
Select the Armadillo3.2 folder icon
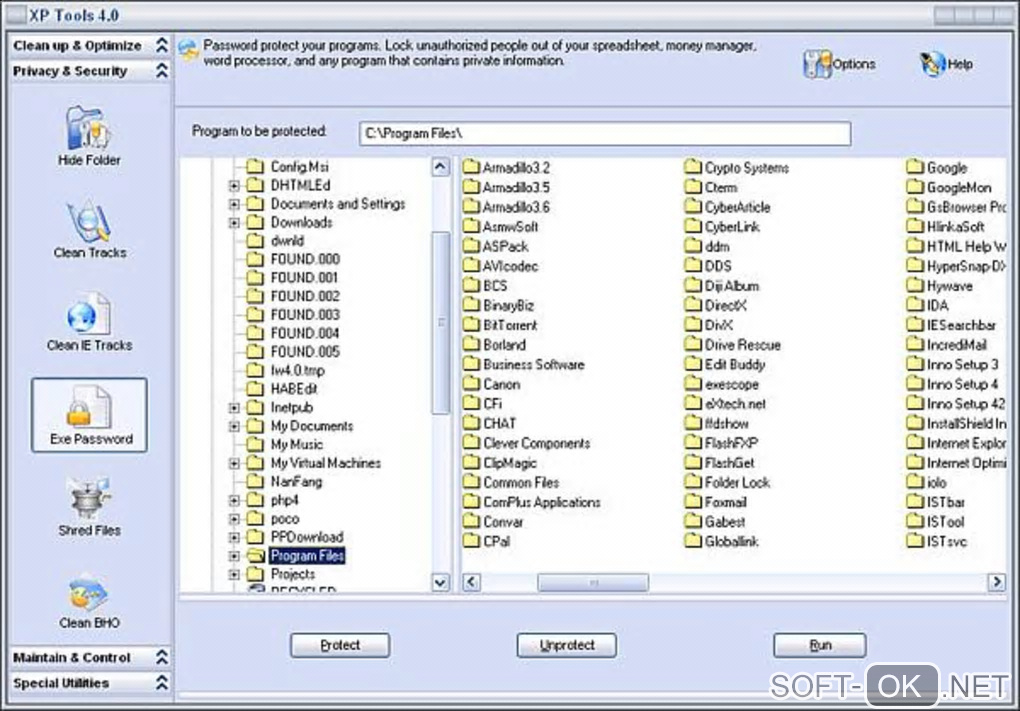tap(471, 167)
